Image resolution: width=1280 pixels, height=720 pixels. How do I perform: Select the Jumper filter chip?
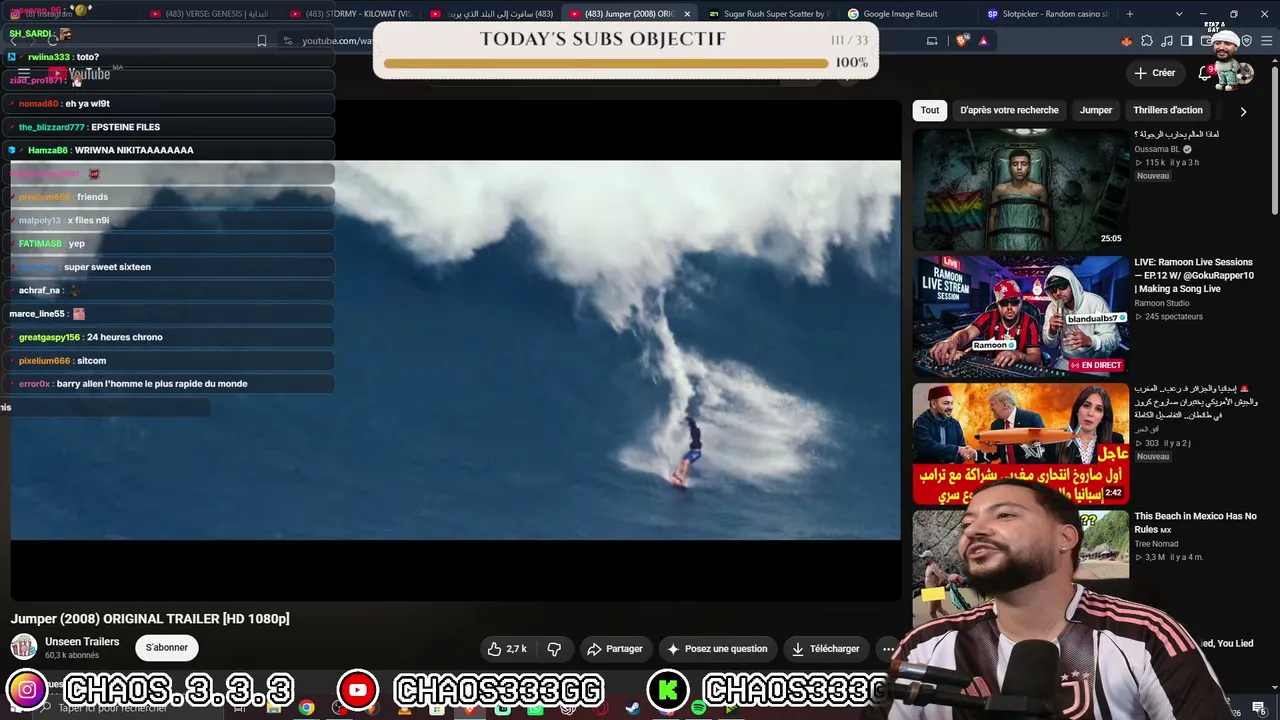1096,110
